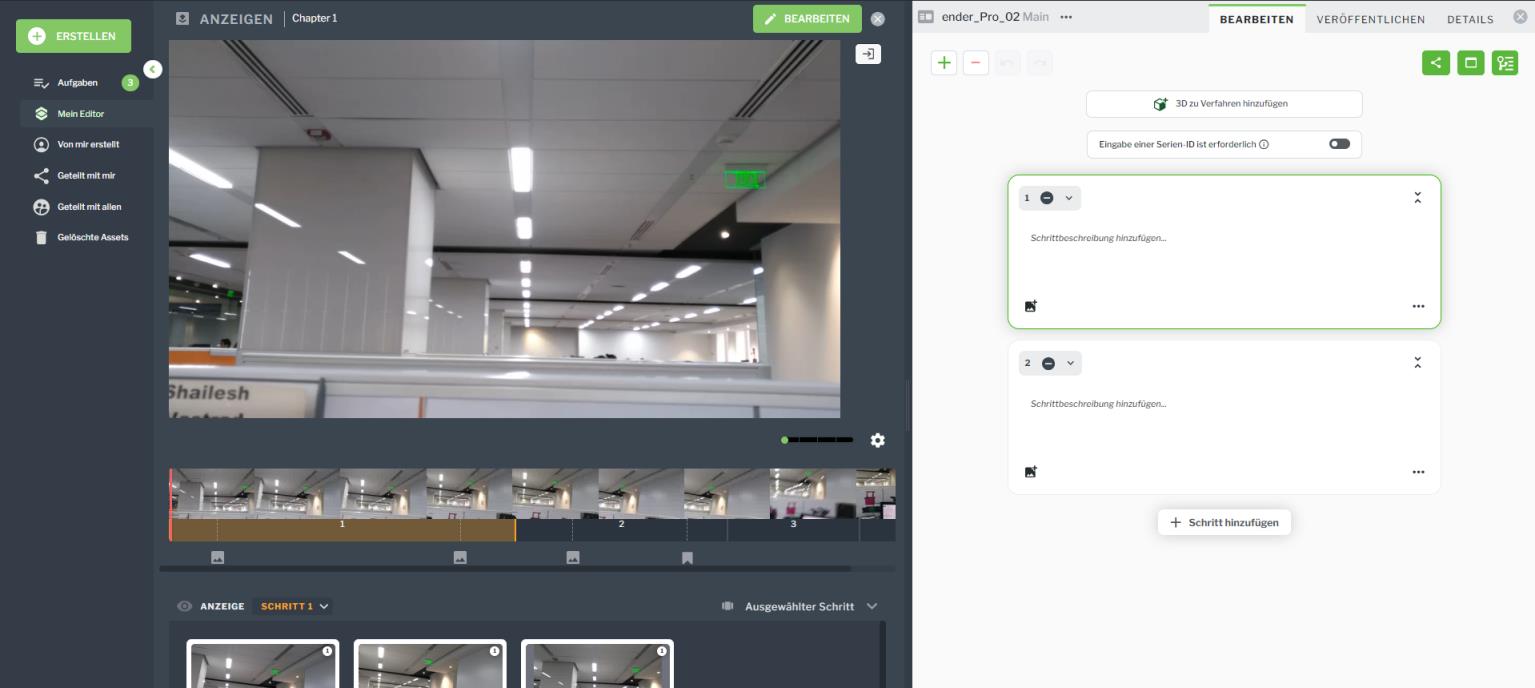Click the green ERSTELLEN button
The width and height of the screenshot is (1535, 688).
click(x=73, y=36)
